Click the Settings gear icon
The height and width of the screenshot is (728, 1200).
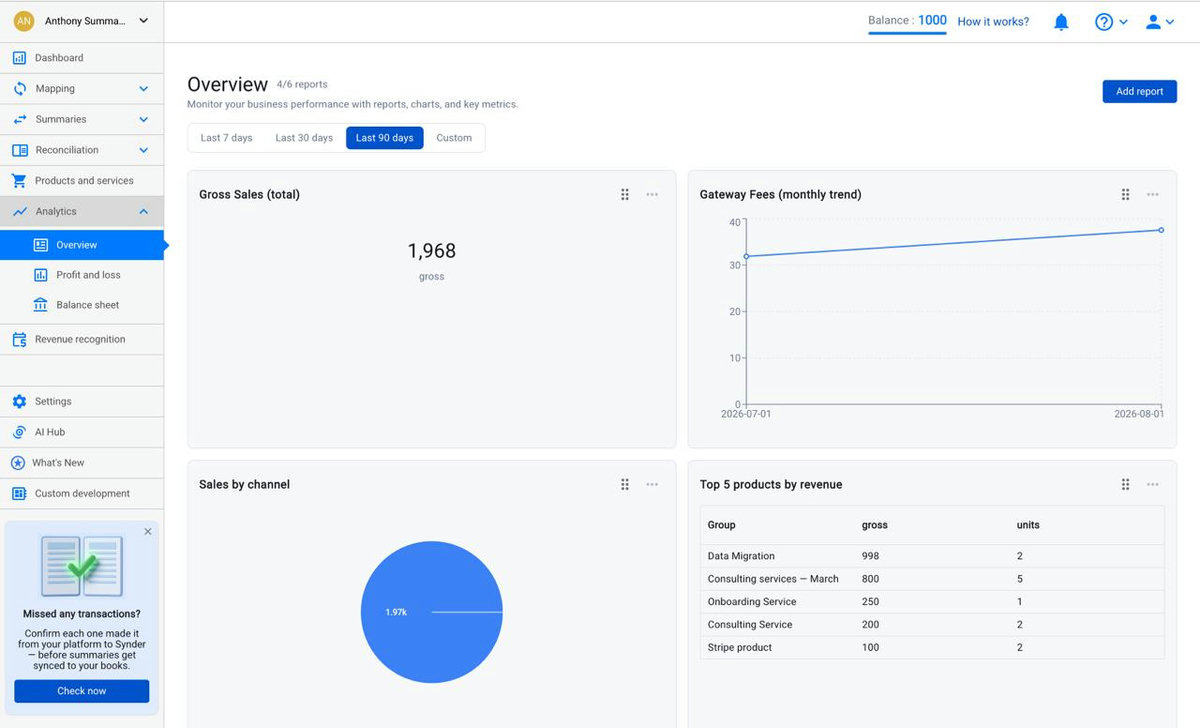(19, 402)
